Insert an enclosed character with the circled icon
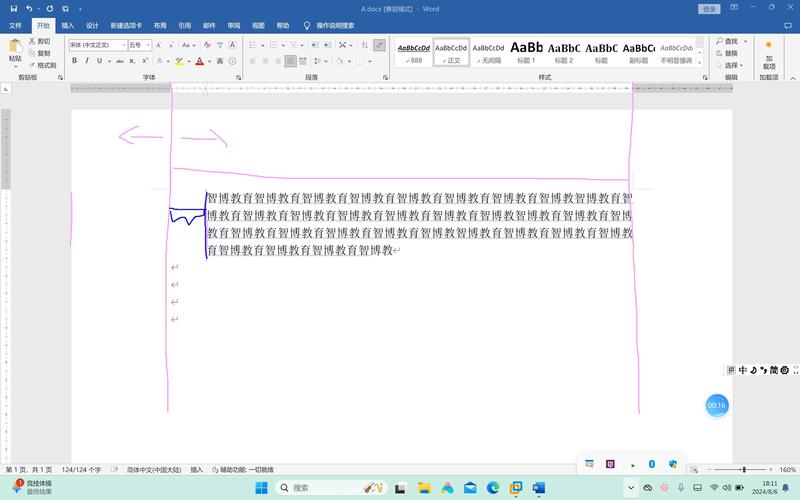 (232, 61)
